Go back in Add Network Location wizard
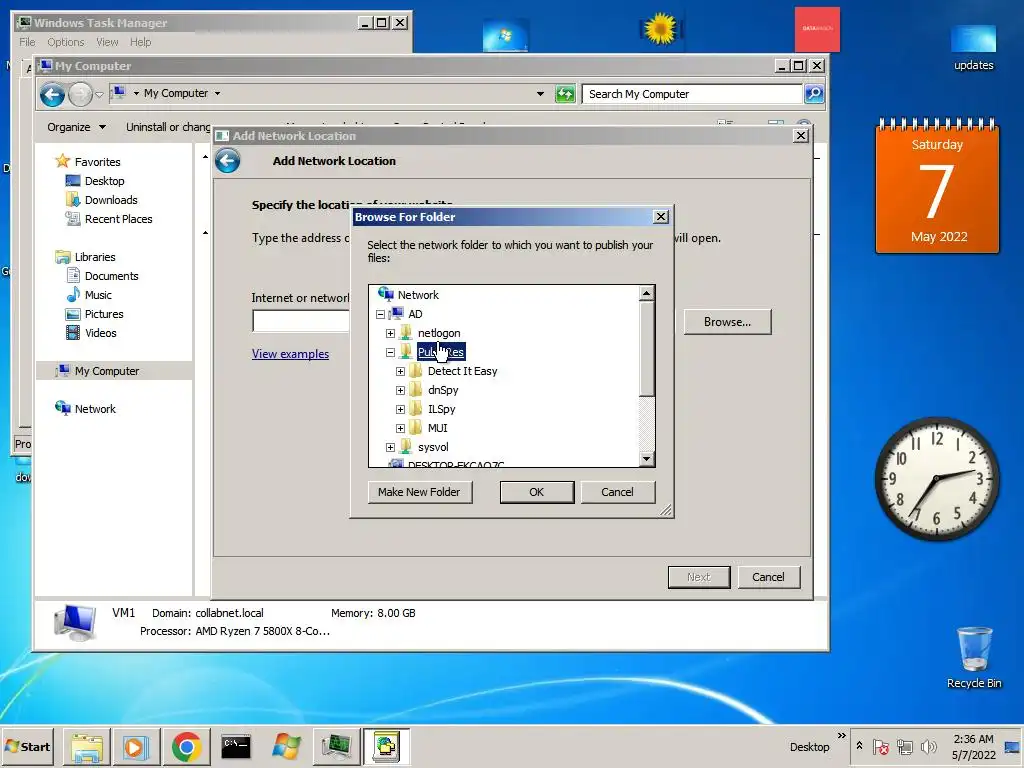 (x=228, y=161)
